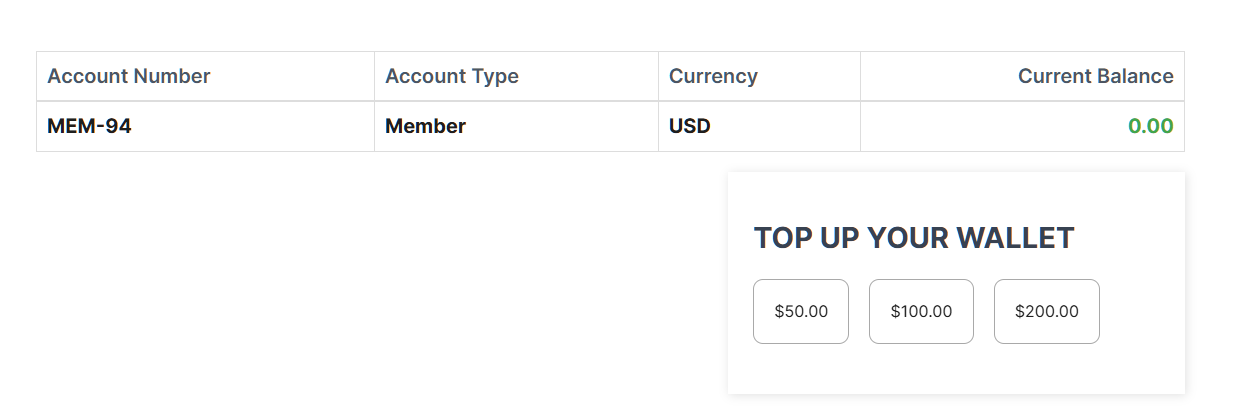
Task: Click the TOP UP YOUR WALLET heading
Action: [x=913, y=238]
